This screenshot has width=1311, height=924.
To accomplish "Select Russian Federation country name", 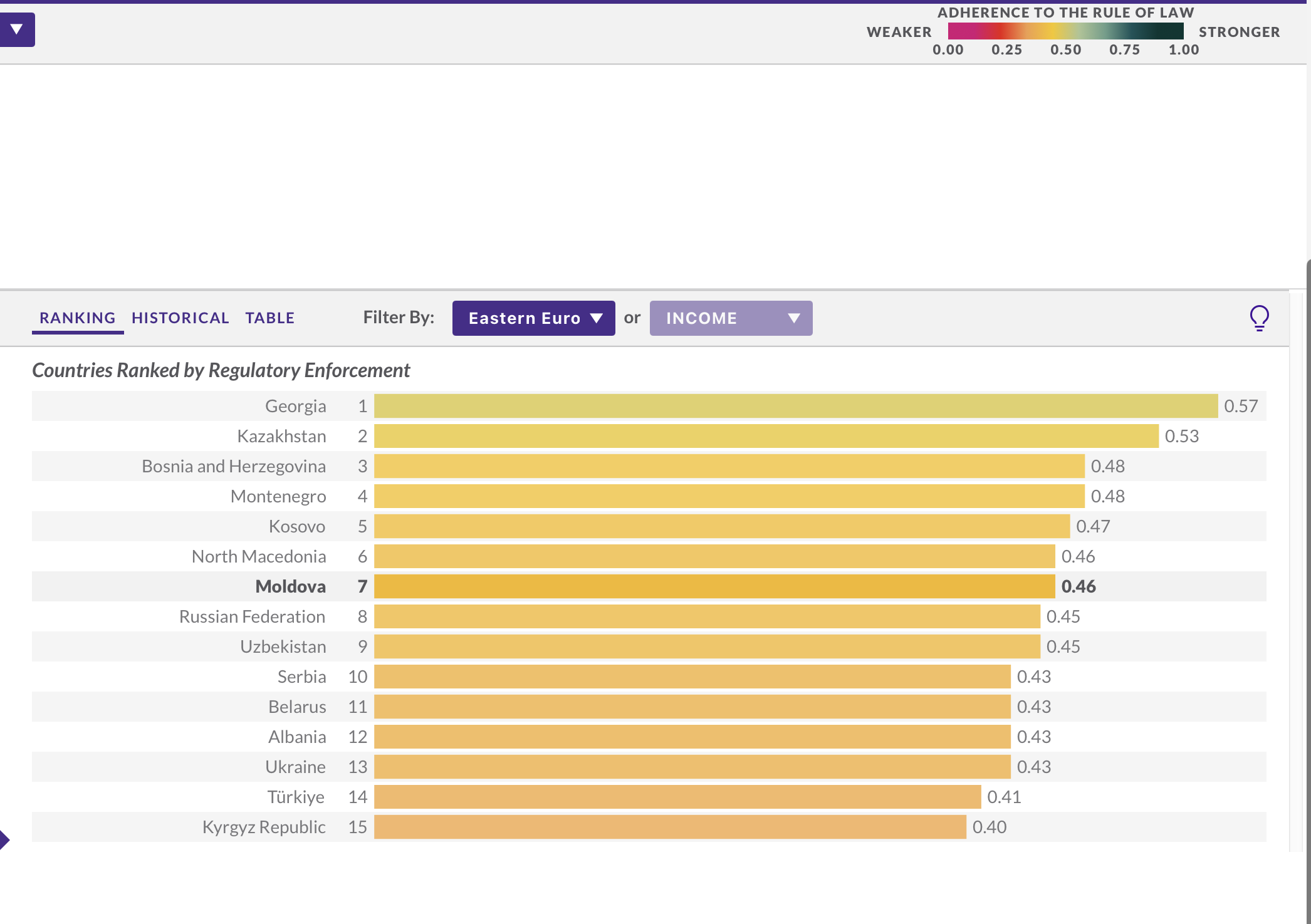I will [252, 616].
